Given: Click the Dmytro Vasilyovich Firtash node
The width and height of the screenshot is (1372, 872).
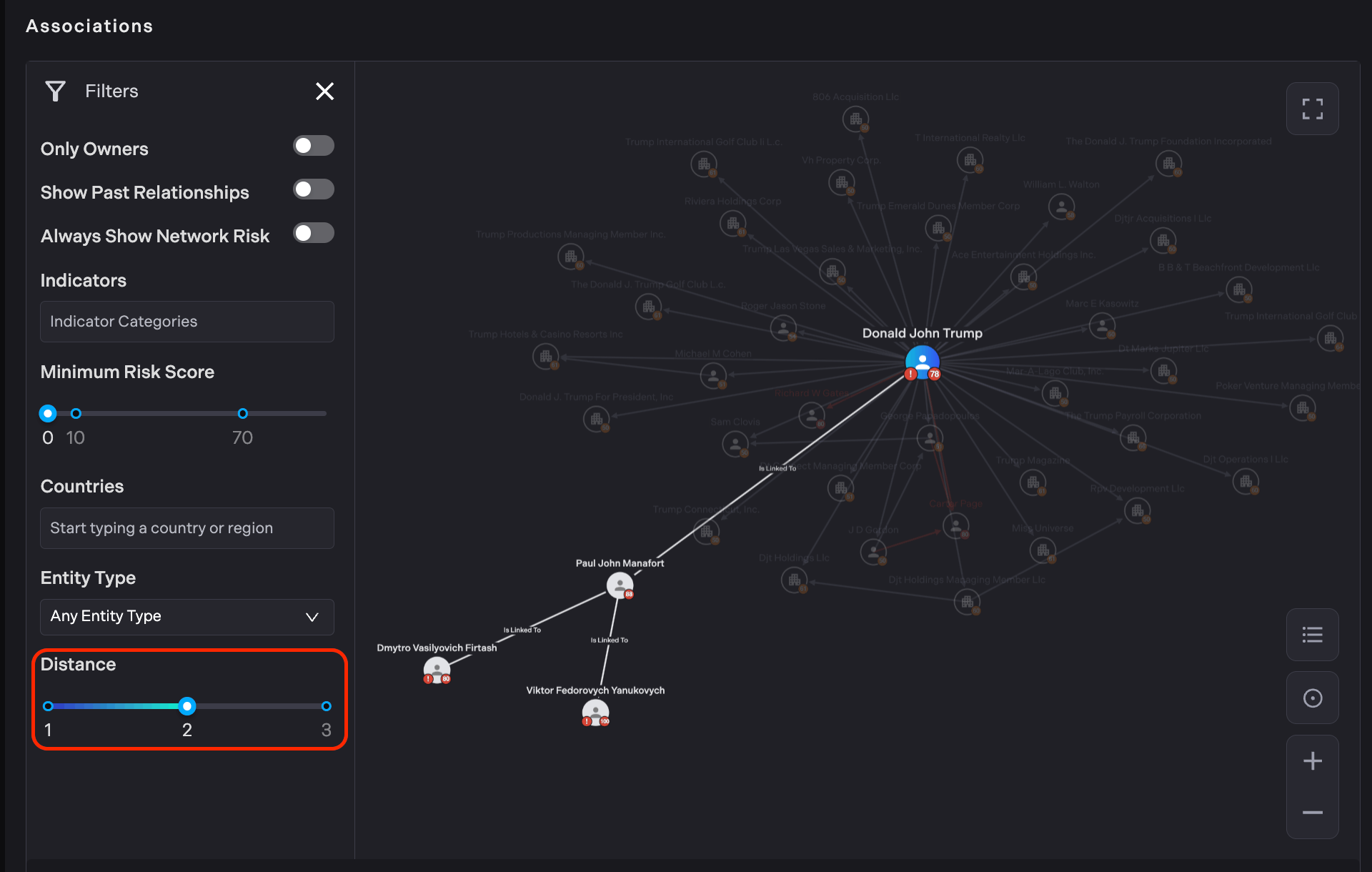Looking at the screenshot, I should [436, 670].
